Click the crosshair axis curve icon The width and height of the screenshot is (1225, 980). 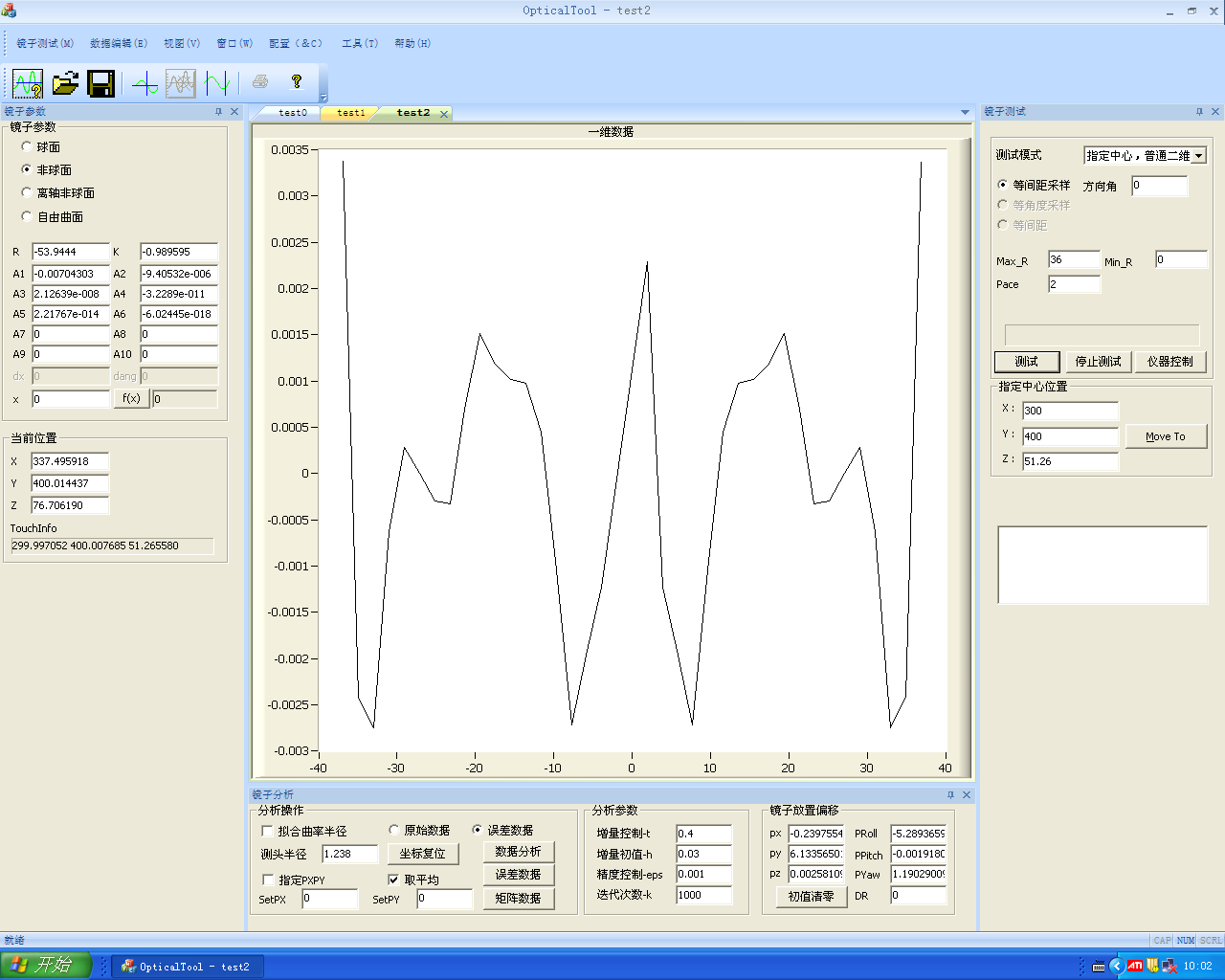pyautogui.click(x=145, y=83)
